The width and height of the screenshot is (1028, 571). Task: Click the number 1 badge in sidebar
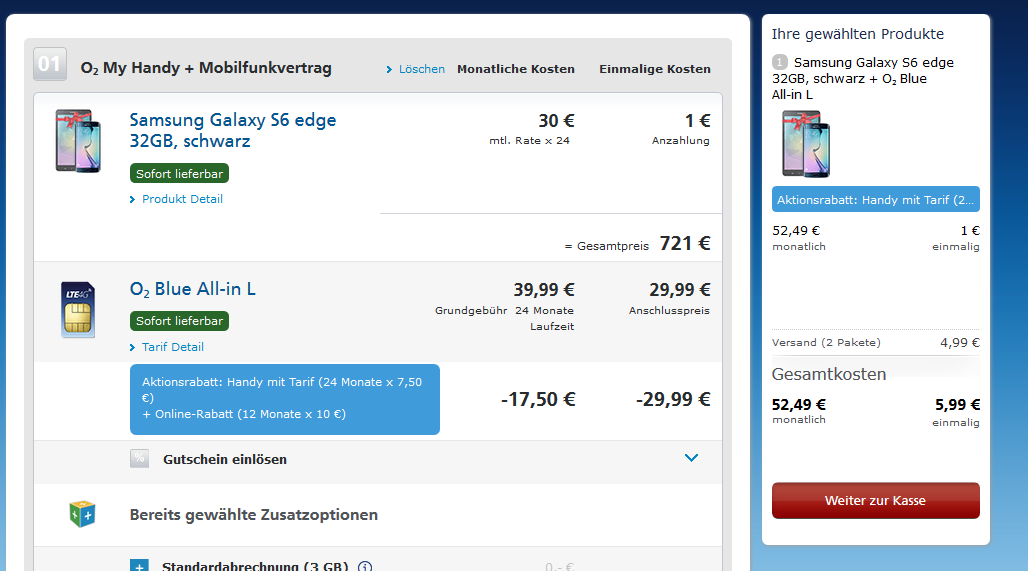[780, 62]
